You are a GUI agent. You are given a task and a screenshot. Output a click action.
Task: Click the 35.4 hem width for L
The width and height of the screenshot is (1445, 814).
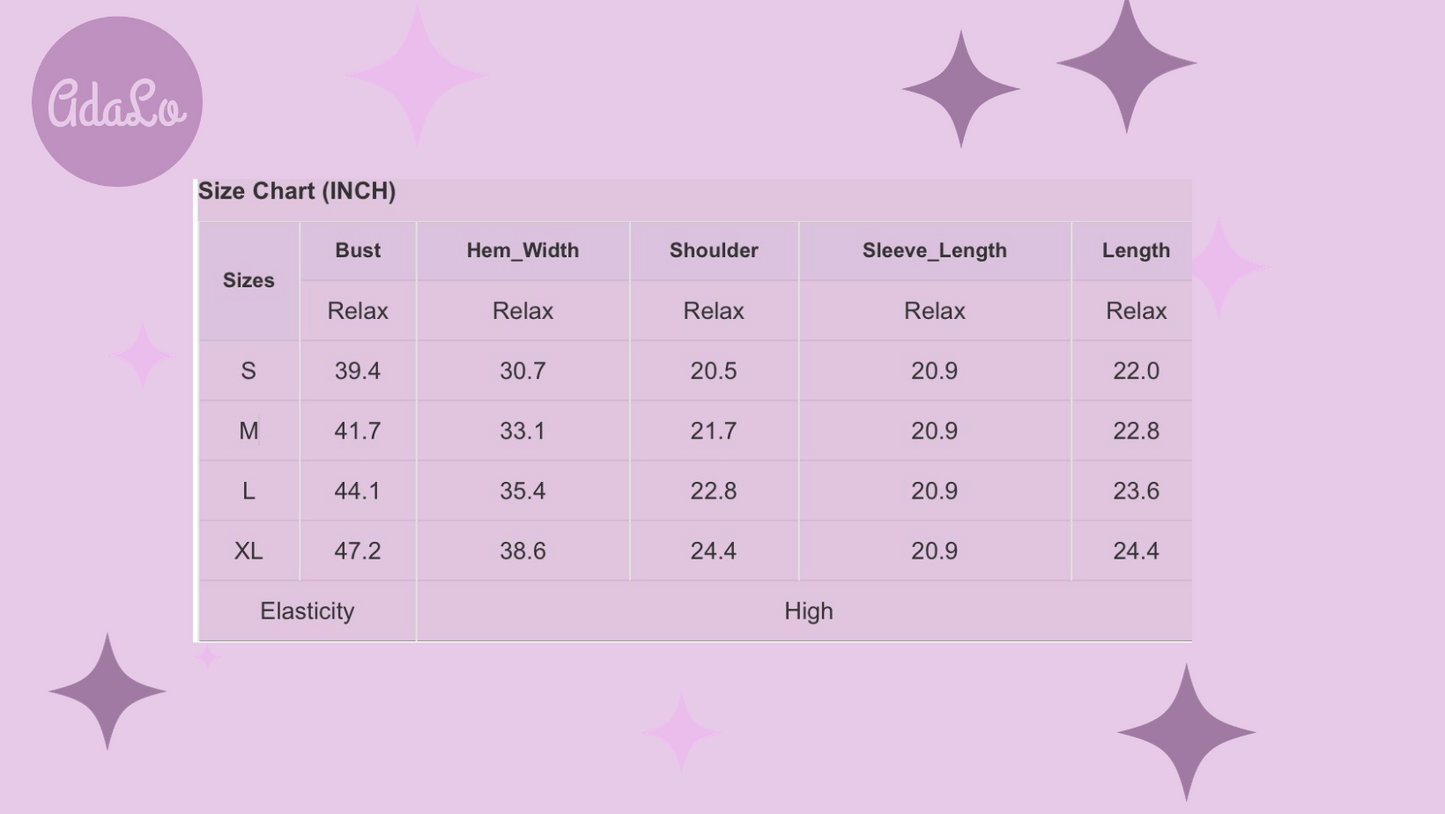pos(522,491)
